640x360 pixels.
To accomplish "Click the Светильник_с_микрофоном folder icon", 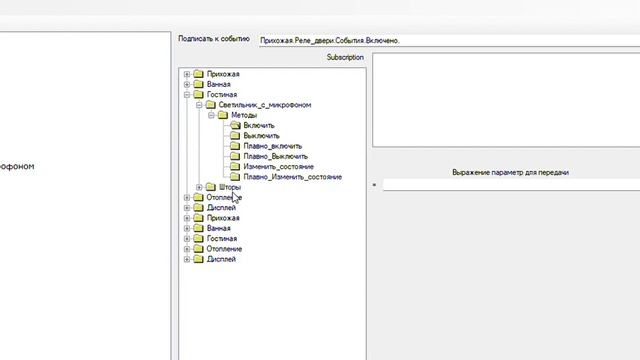I will (x=211, y=105).
